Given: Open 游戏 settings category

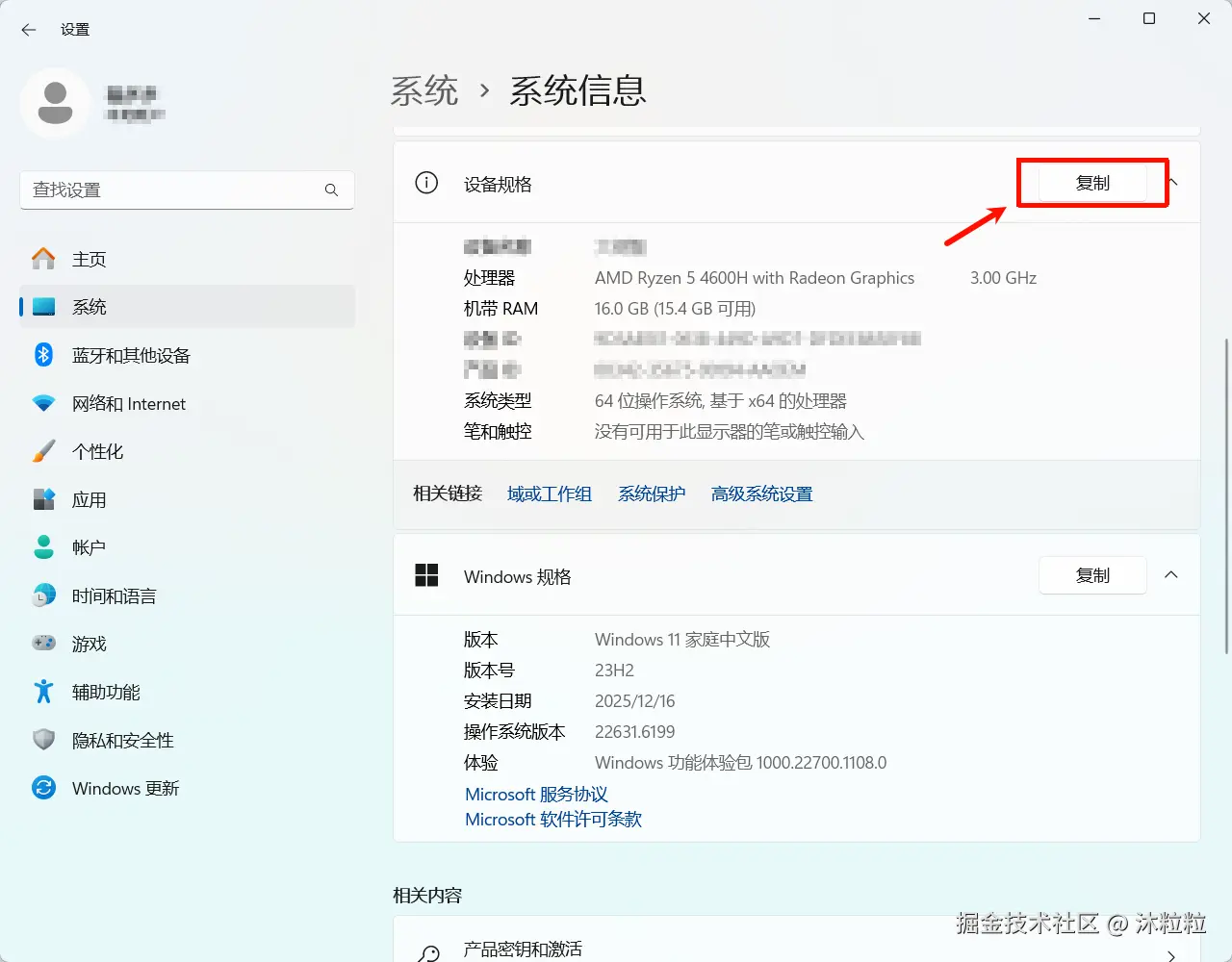Looking at the screenshot, I should click(x=187, y=644).
